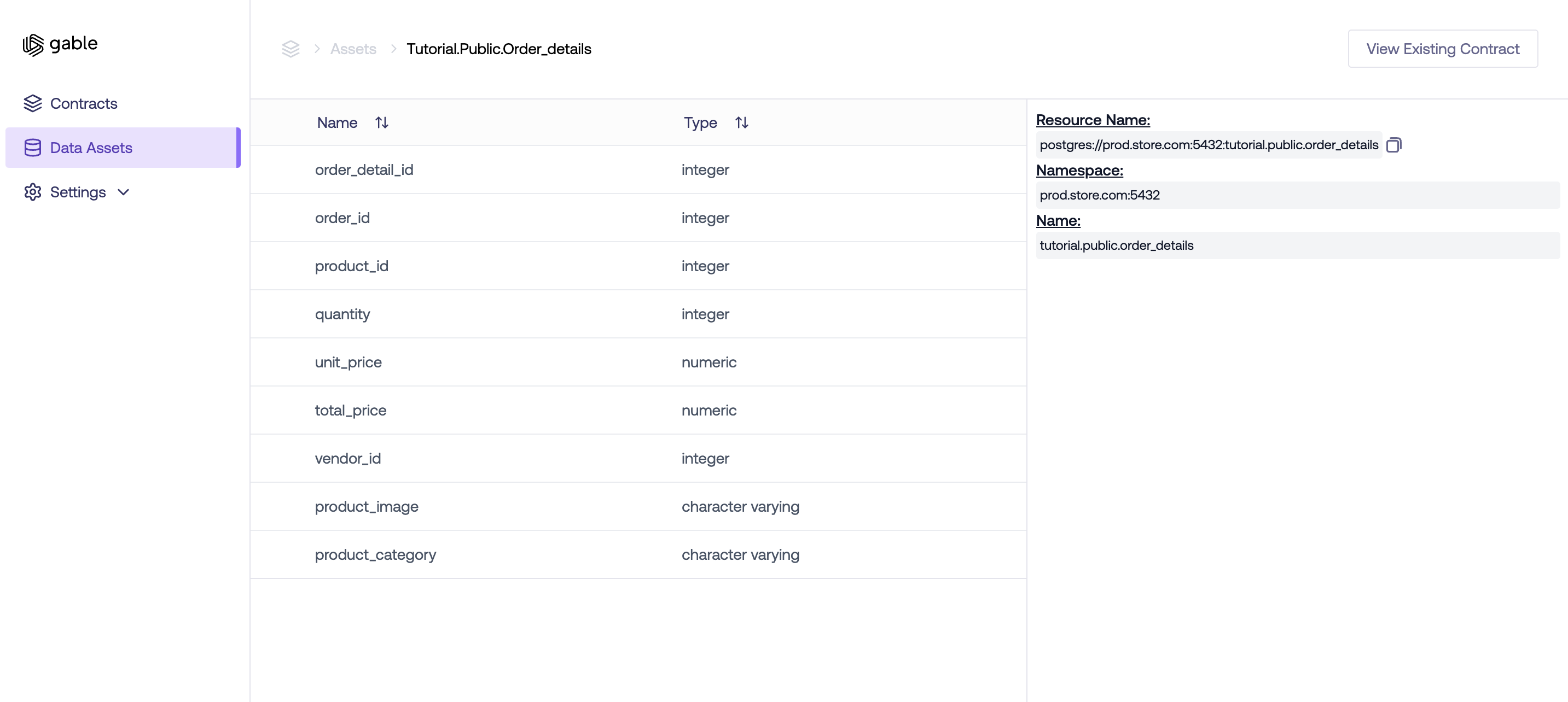Select the Data Assets menu item
The width and height of the screenshot is (1568, 702).
pyautogui.click(x=91, y=148)
